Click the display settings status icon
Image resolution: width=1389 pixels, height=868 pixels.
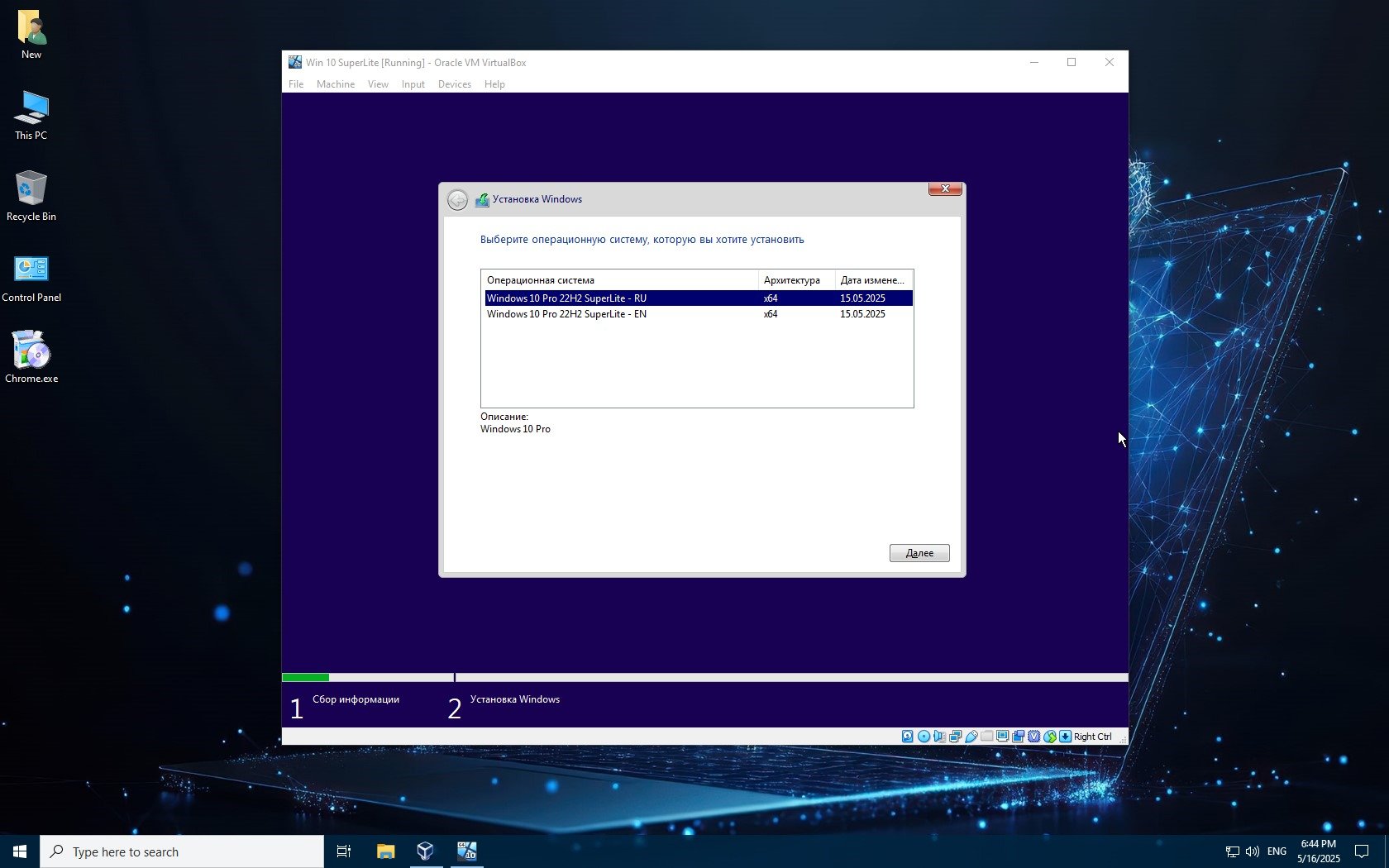pos(1003,737)
